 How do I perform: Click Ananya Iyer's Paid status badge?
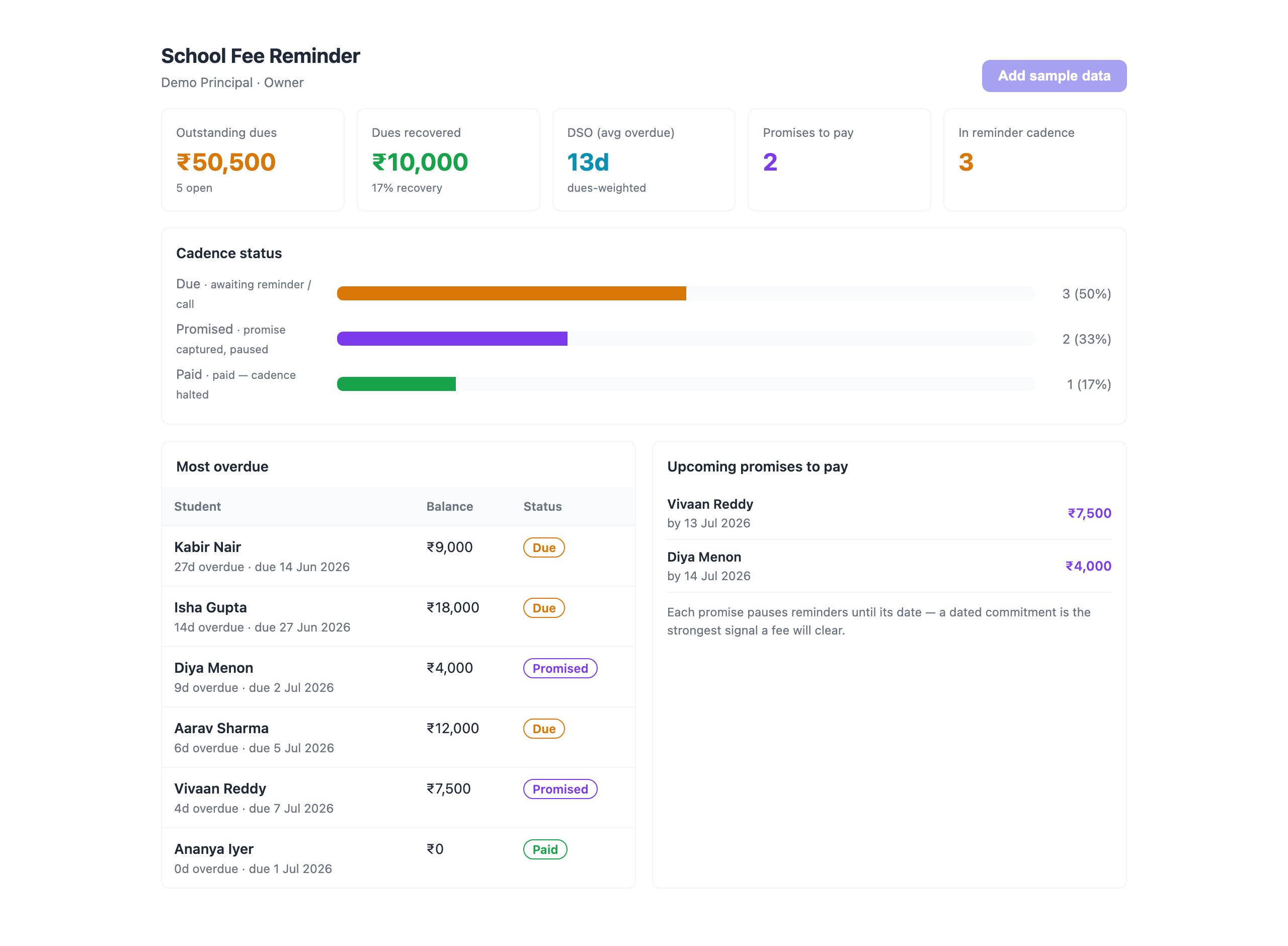[545, 850]
